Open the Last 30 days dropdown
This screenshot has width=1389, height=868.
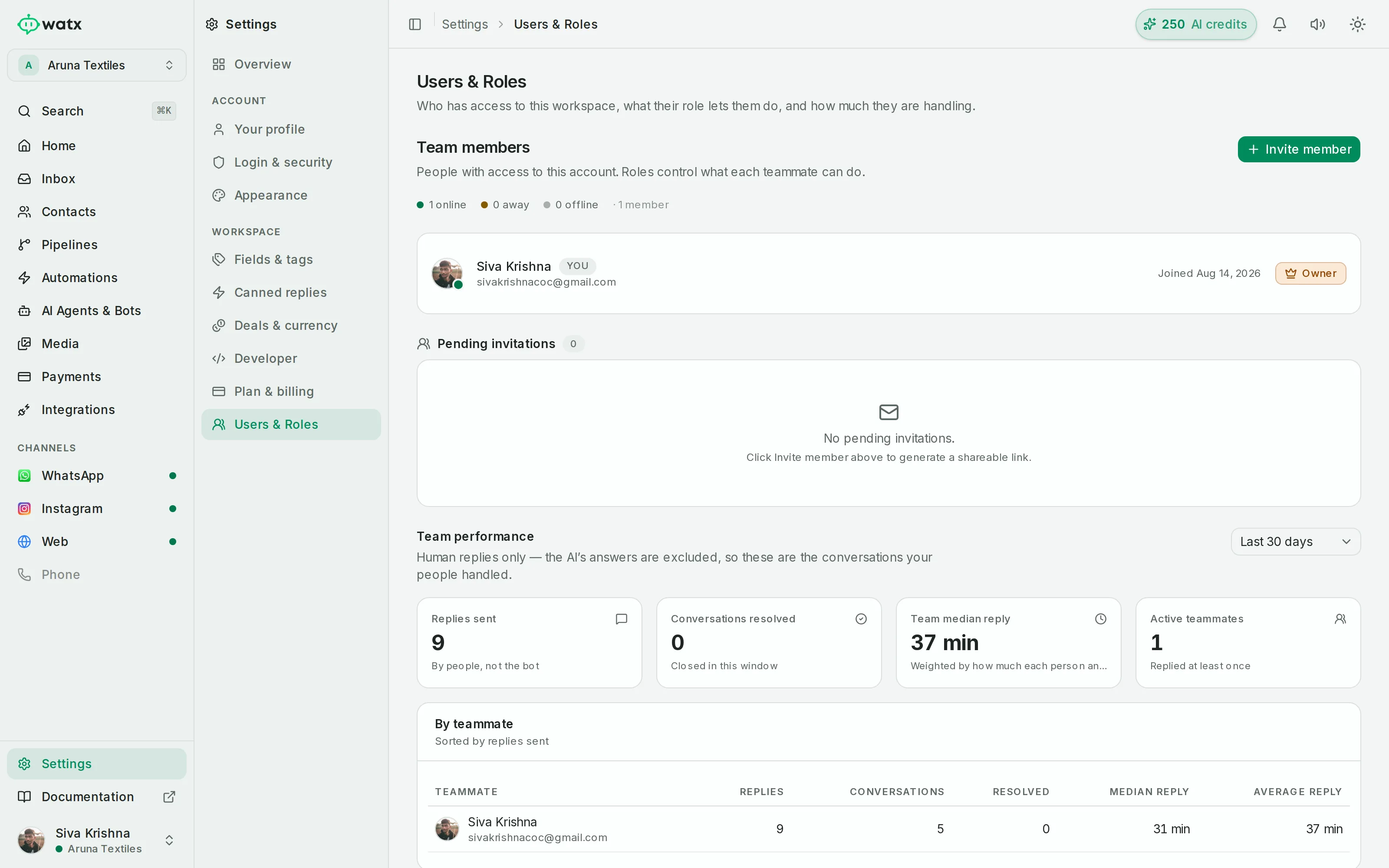(1295, 542)
